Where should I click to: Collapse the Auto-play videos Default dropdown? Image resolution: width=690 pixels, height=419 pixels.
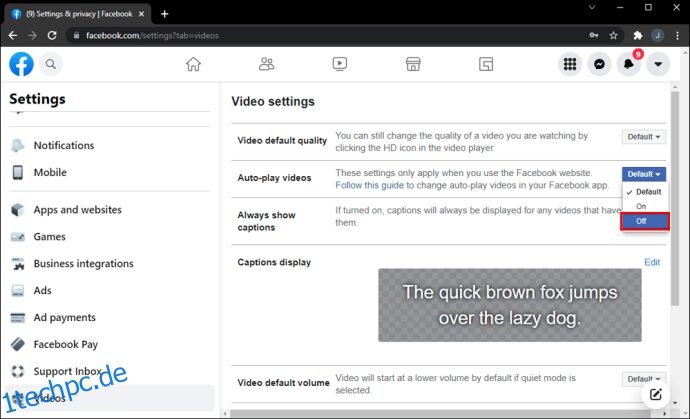[643, 174]
